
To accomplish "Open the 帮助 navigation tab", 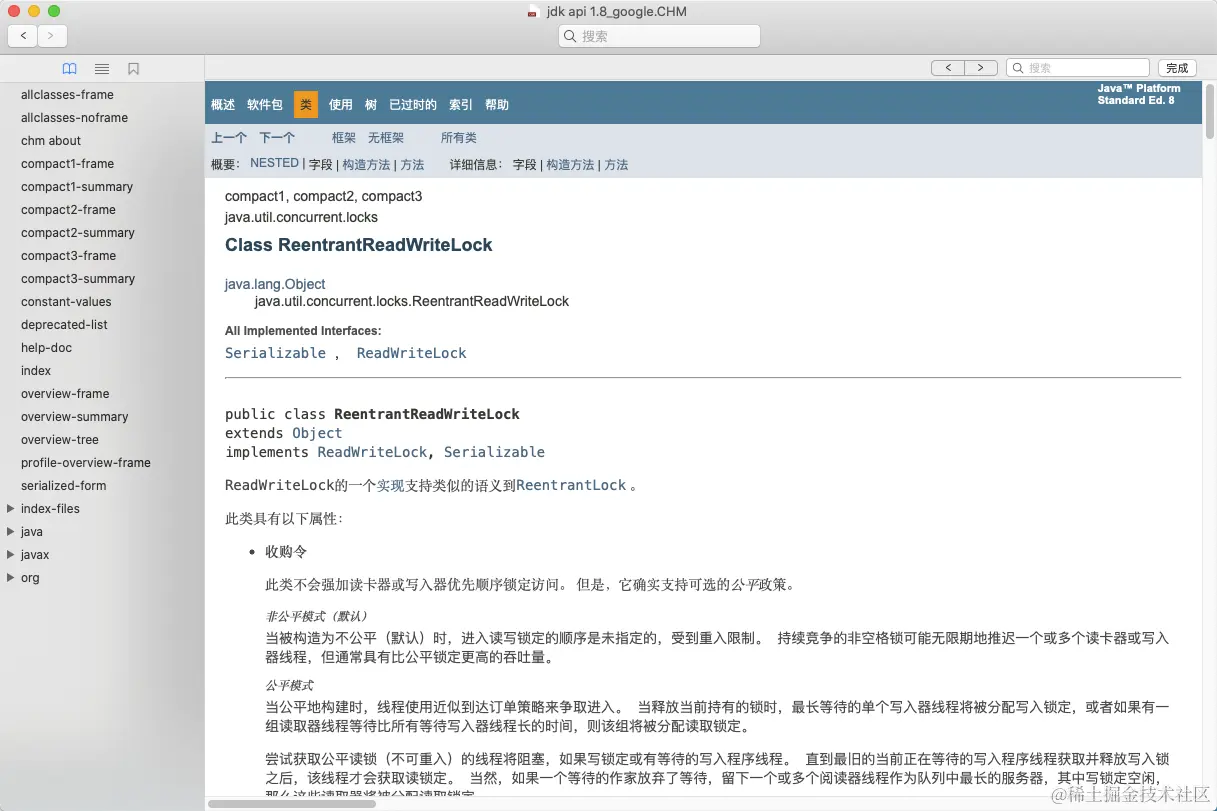I will 497,105.
